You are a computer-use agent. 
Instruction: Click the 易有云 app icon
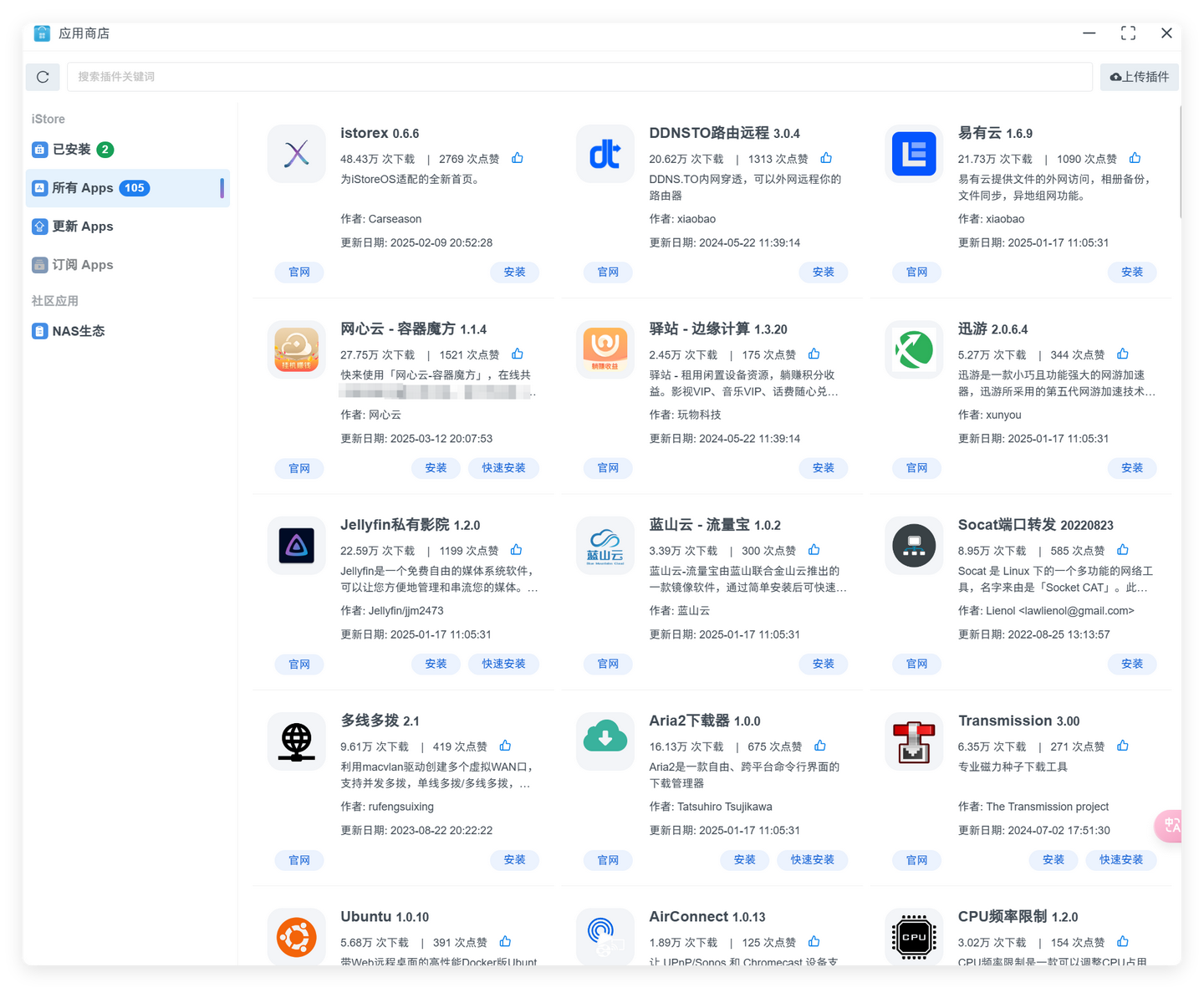(914, 154)
